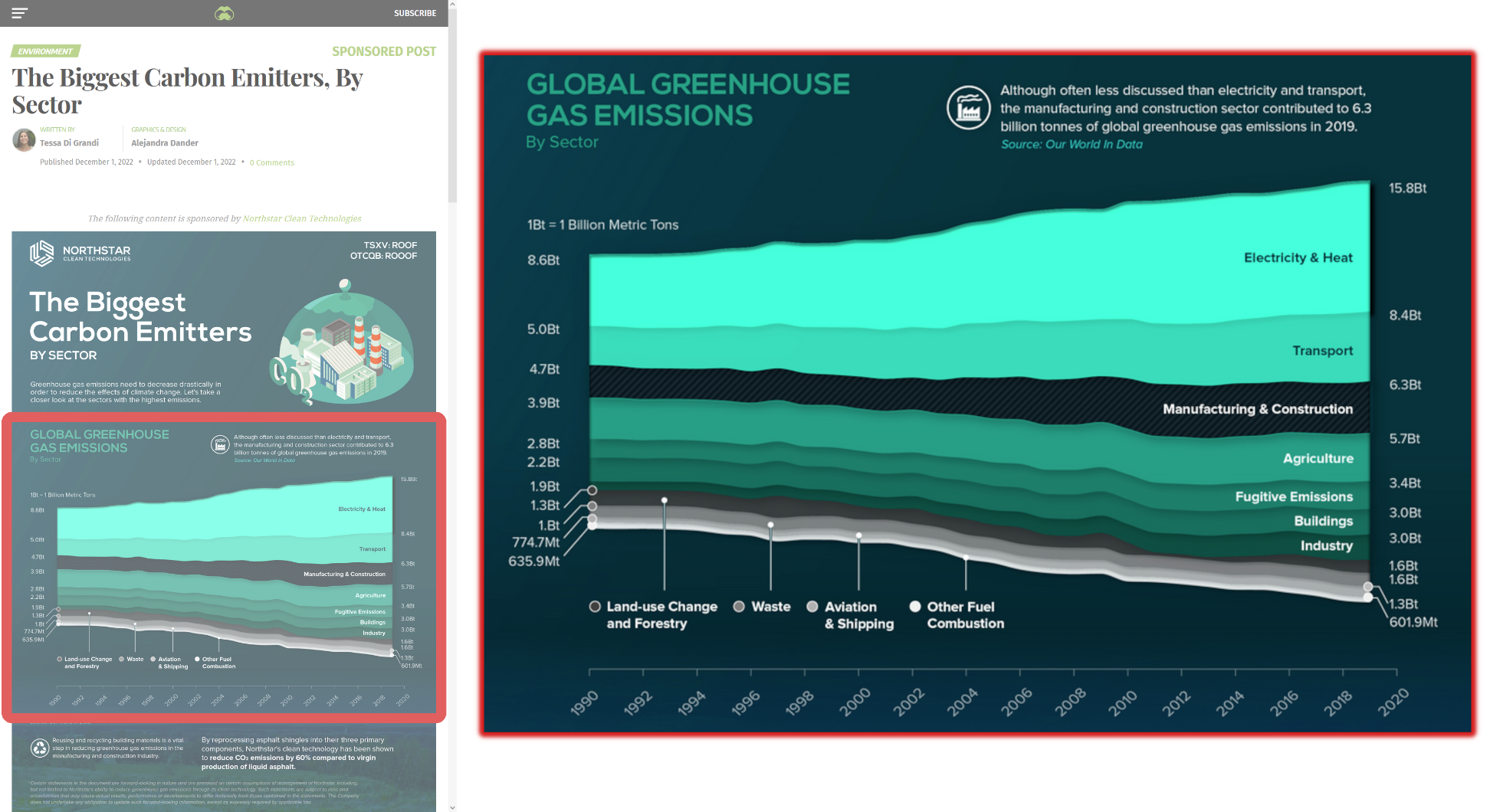Click 'GLOBAL GREENHOUSE GAS EMISSIONS' heading, enlarged chart
This screenshot has height=812, width=1500.
pyautogui.click(x=688, y=100)
